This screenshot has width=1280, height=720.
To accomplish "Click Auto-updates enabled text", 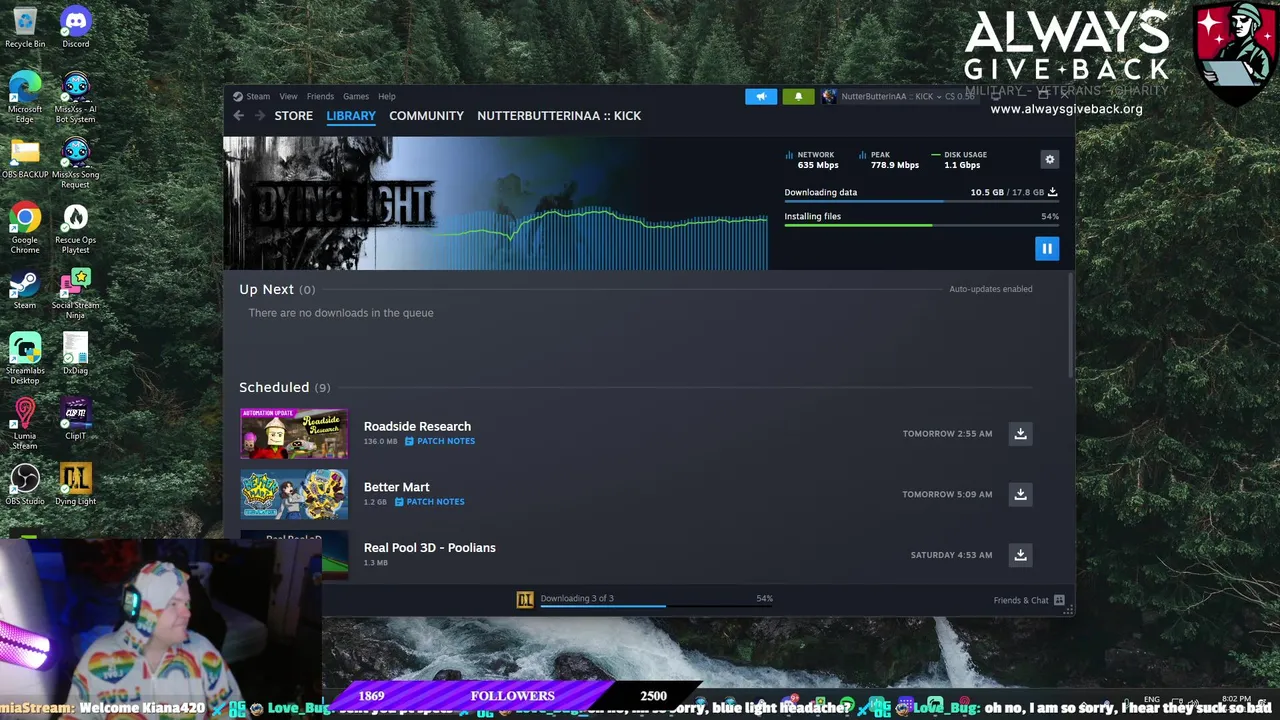I will [991, 289].
